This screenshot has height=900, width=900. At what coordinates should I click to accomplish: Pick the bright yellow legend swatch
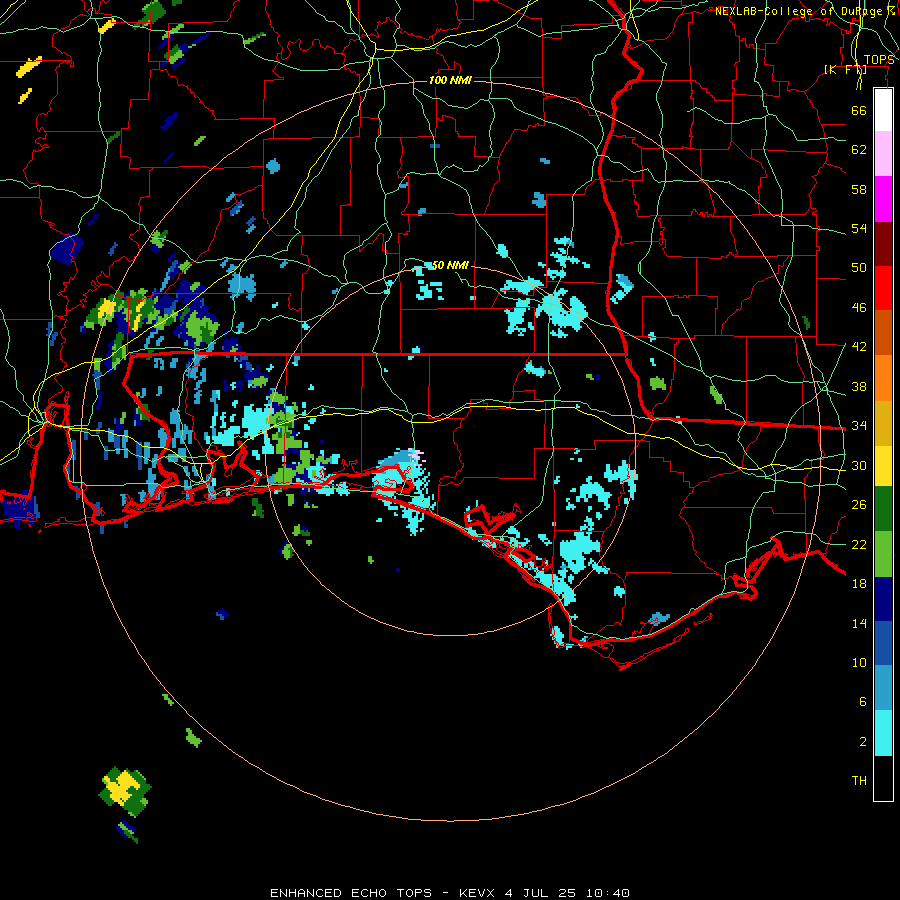883,466
